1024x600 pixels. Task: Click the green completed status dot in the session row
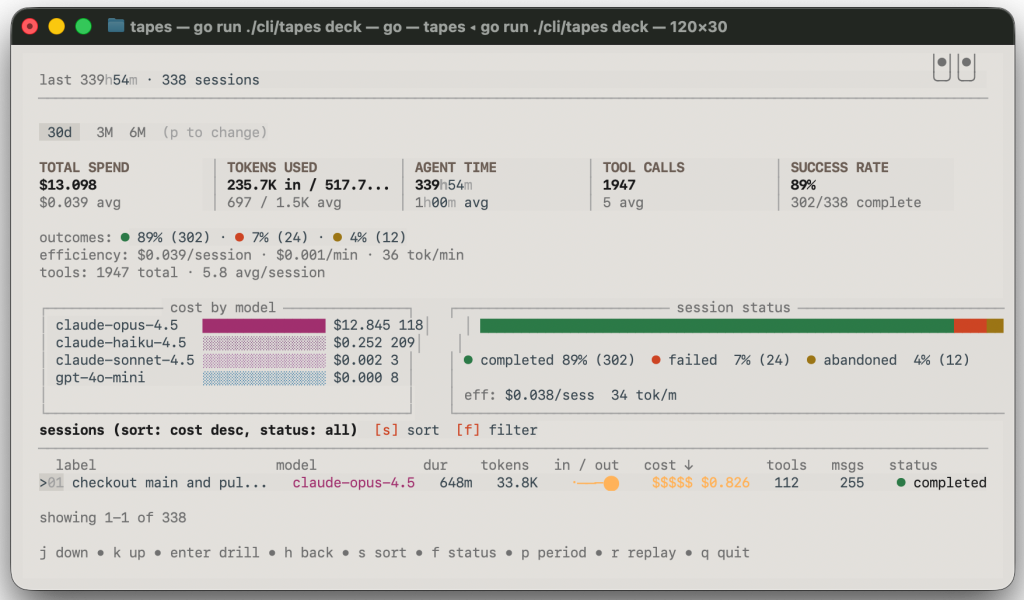(901, 483)
